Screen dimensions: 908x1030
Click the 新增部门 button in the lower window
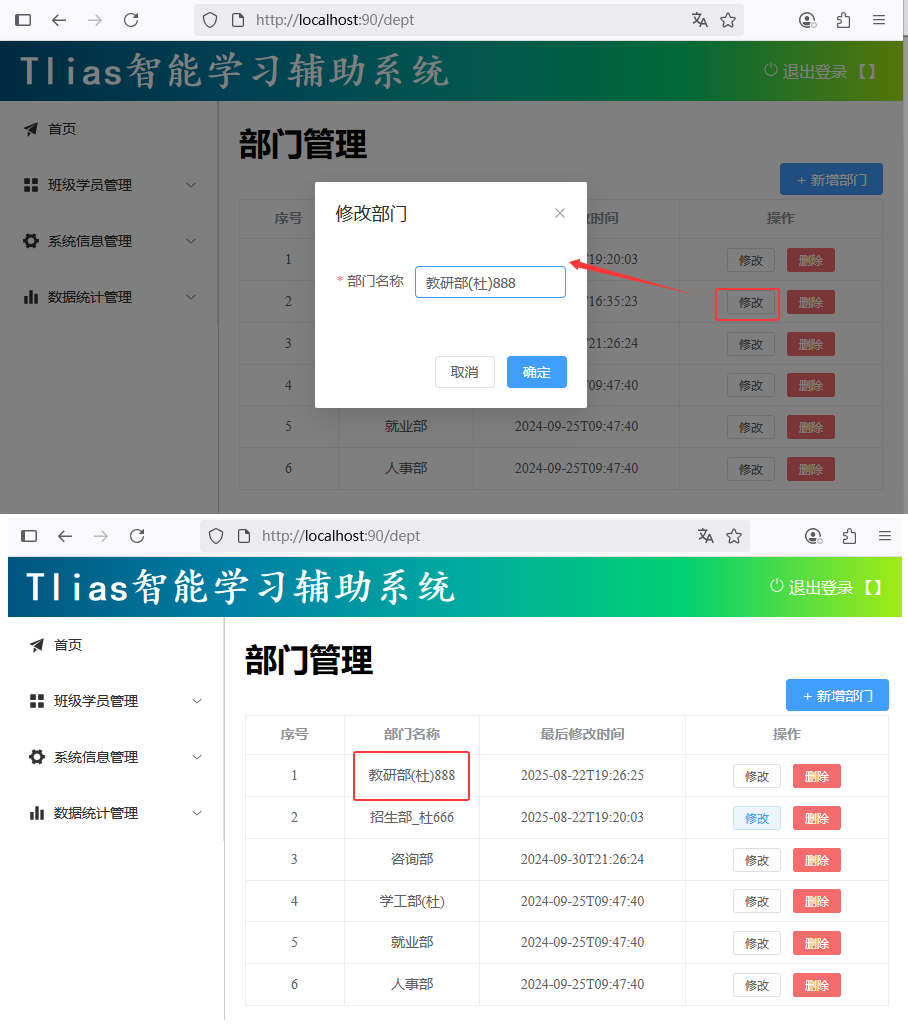click(837, 696)
